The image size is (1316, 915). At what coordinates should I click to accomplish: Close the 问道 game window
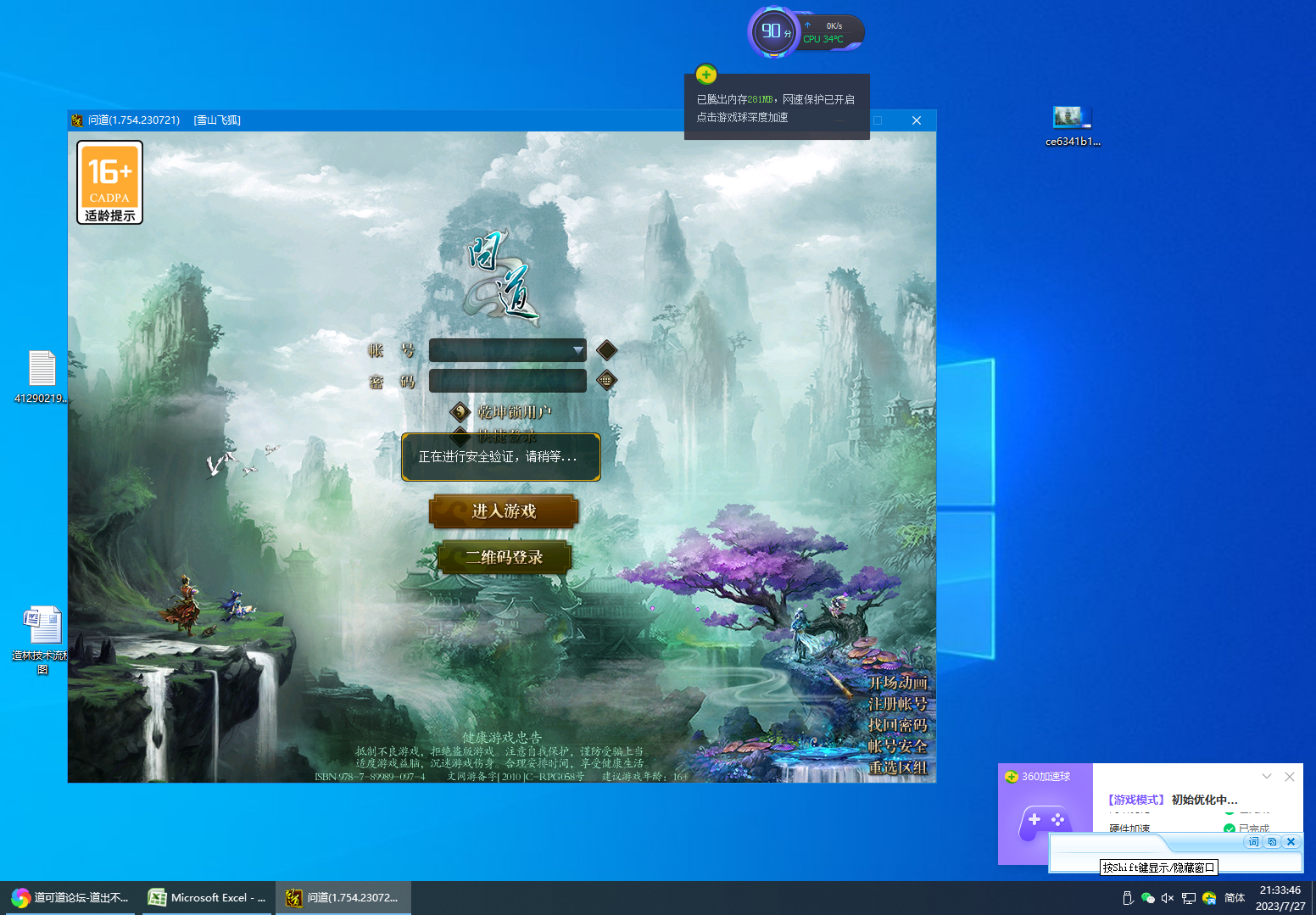click(x=917, y=120)
